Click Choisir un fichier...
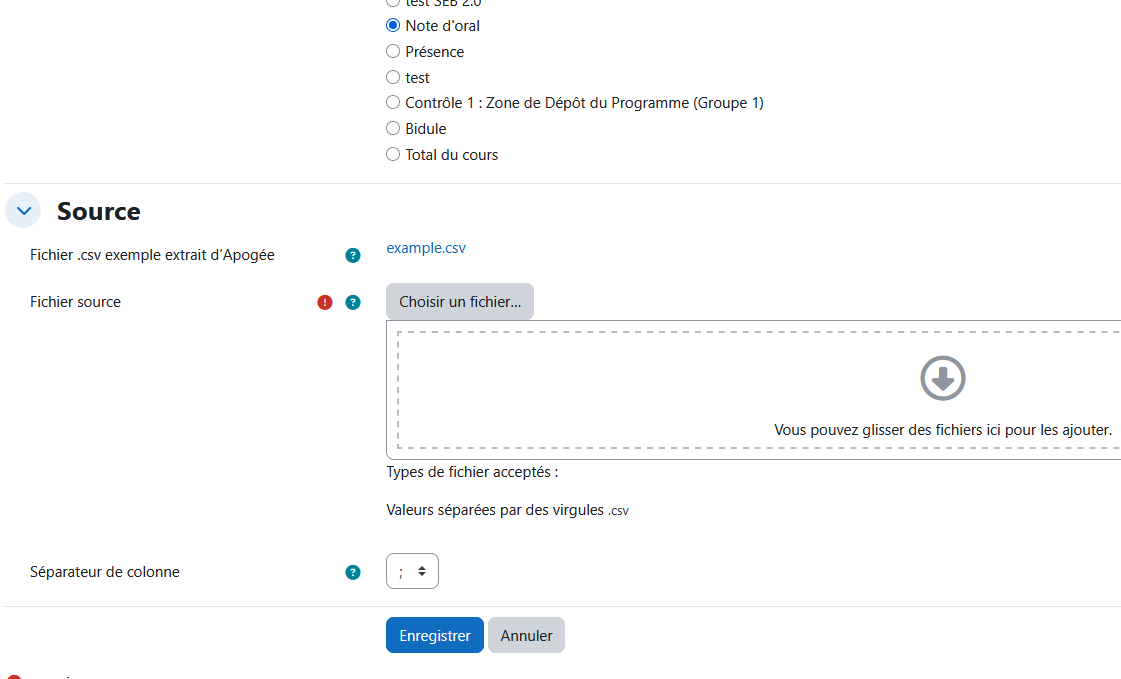The image size is (1121, 679). [x=459, y=301]
